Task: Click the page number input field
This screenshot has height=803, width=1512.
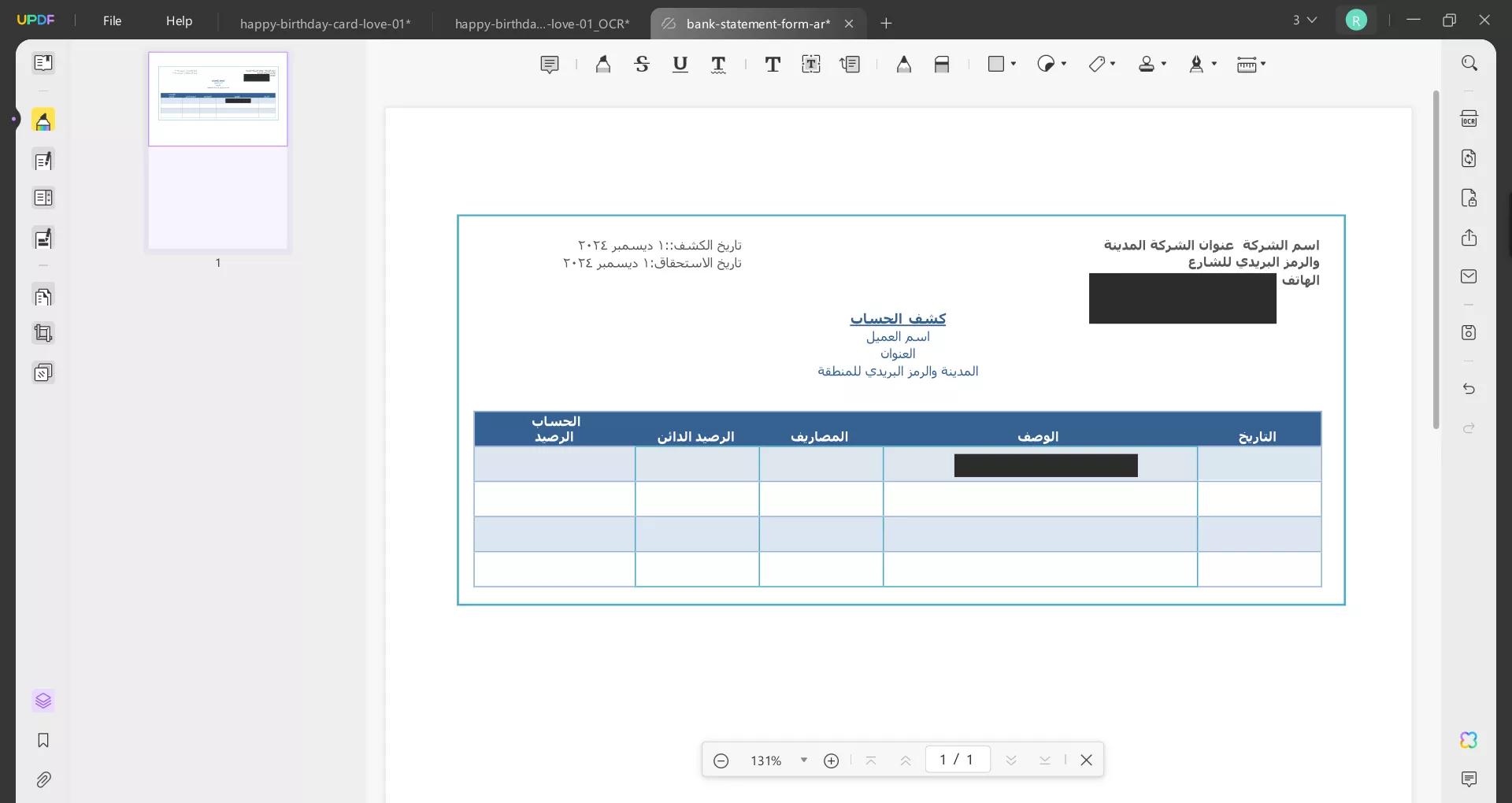Action: 958,760
